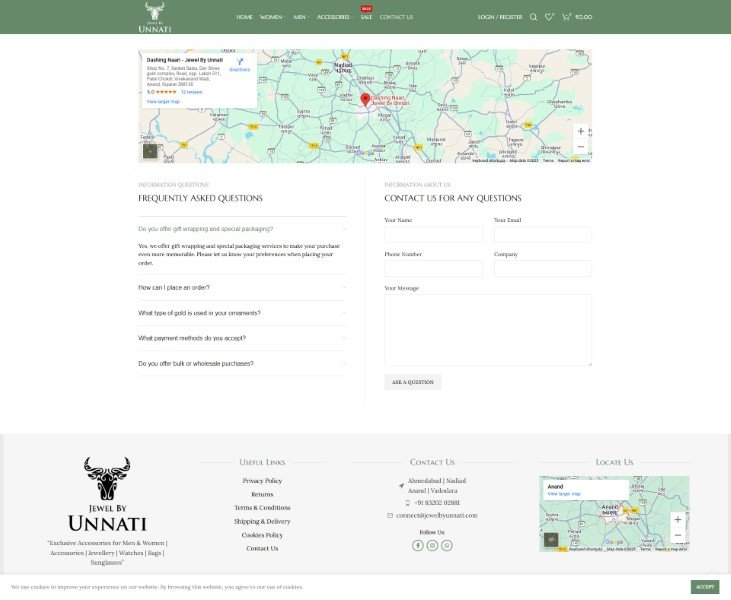
Task: Click the Jewel By Unnati header logo
Action: pos(155,17)
